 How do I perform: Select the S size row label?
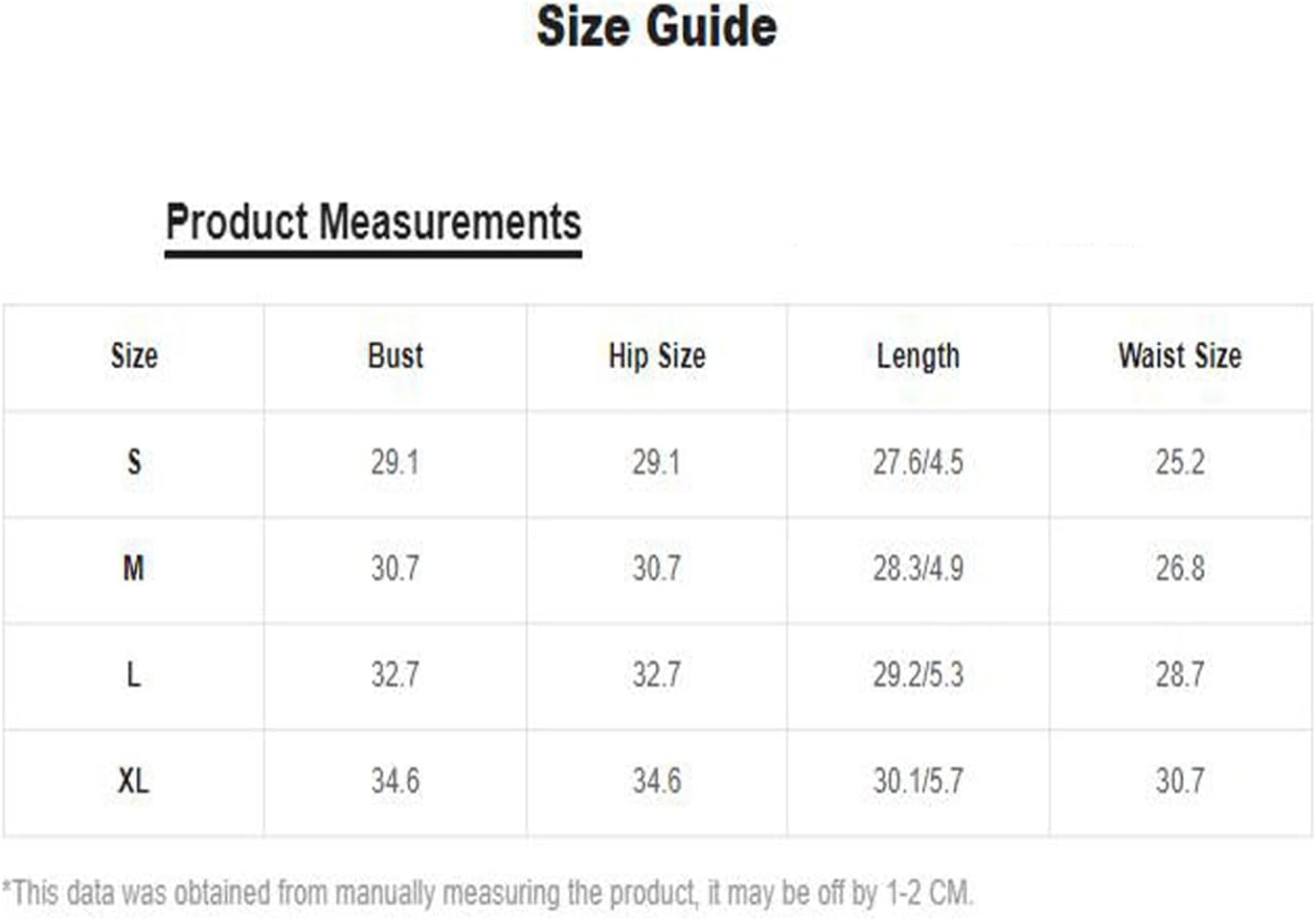(x=134, y=462)
